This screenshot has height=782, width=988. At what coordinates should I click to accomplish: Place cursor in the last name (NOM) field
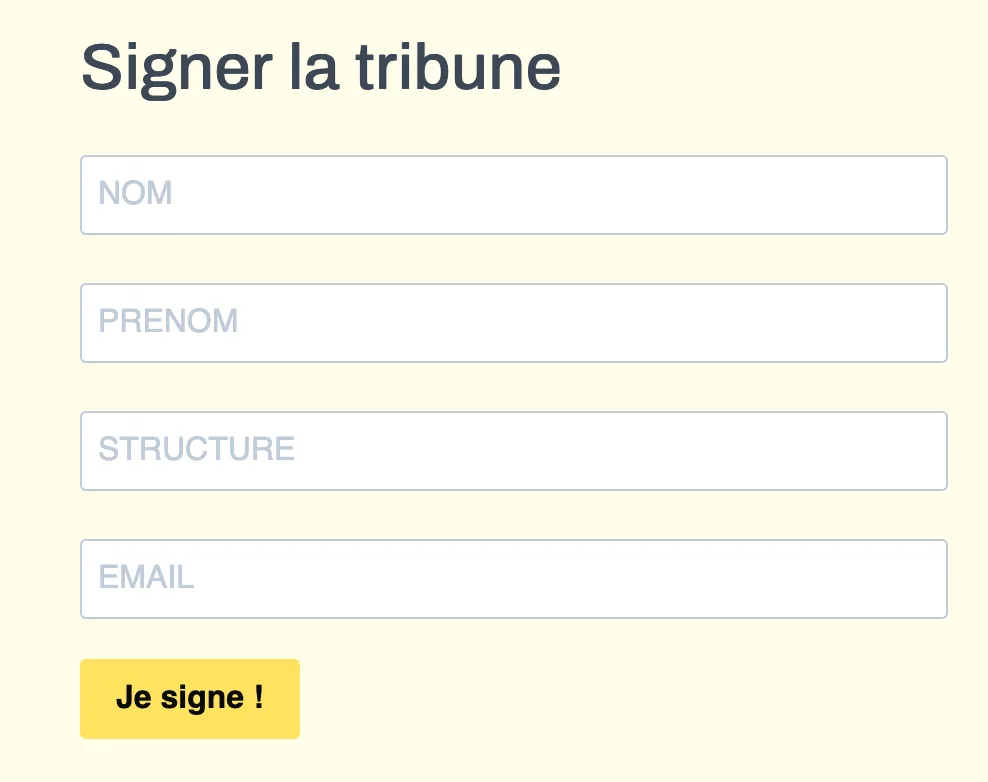point(513,195)
